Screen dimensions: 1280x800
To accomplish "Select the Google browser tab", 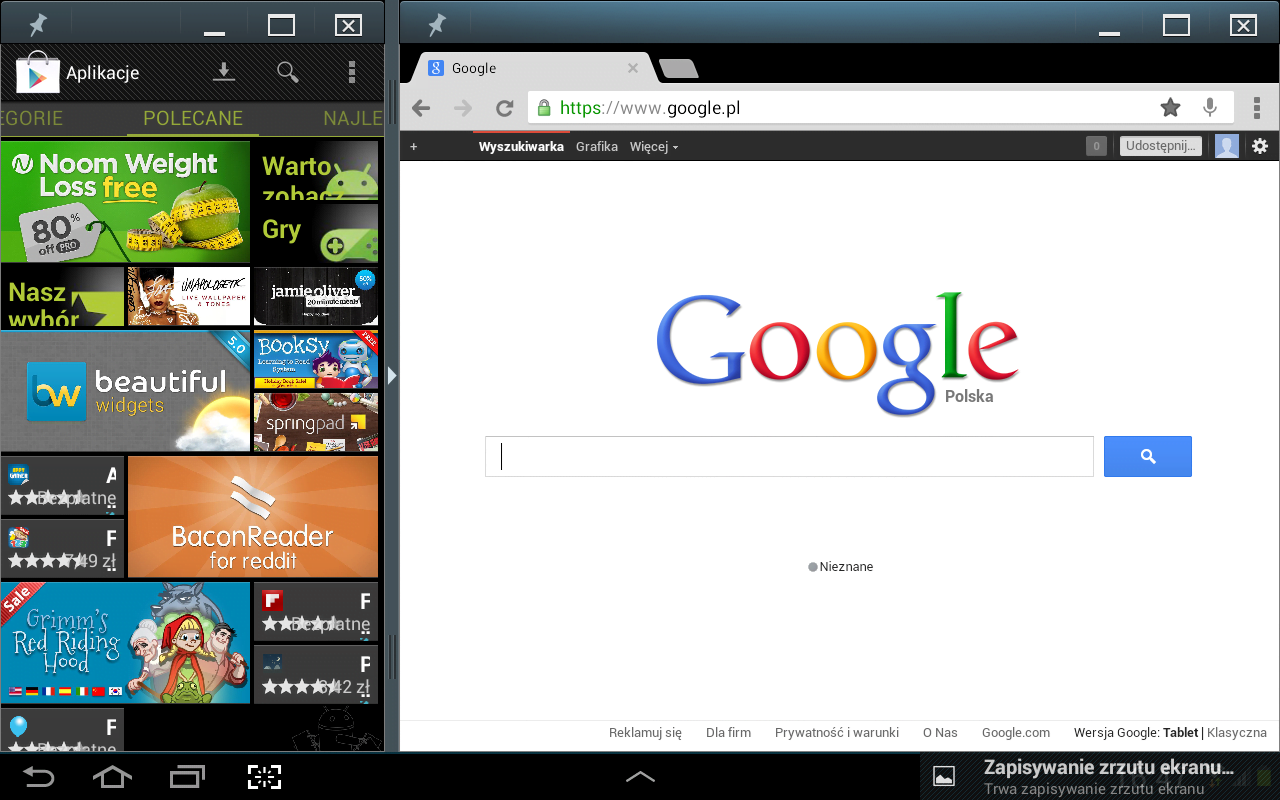I will pyautogui.click(x=535, y=68).
